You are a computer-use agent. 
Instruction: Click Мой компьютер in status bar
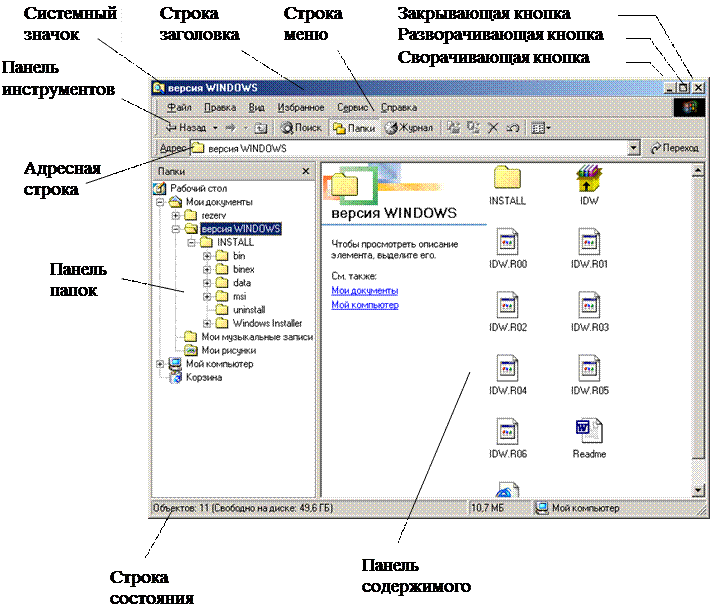[x=585, y=508]
